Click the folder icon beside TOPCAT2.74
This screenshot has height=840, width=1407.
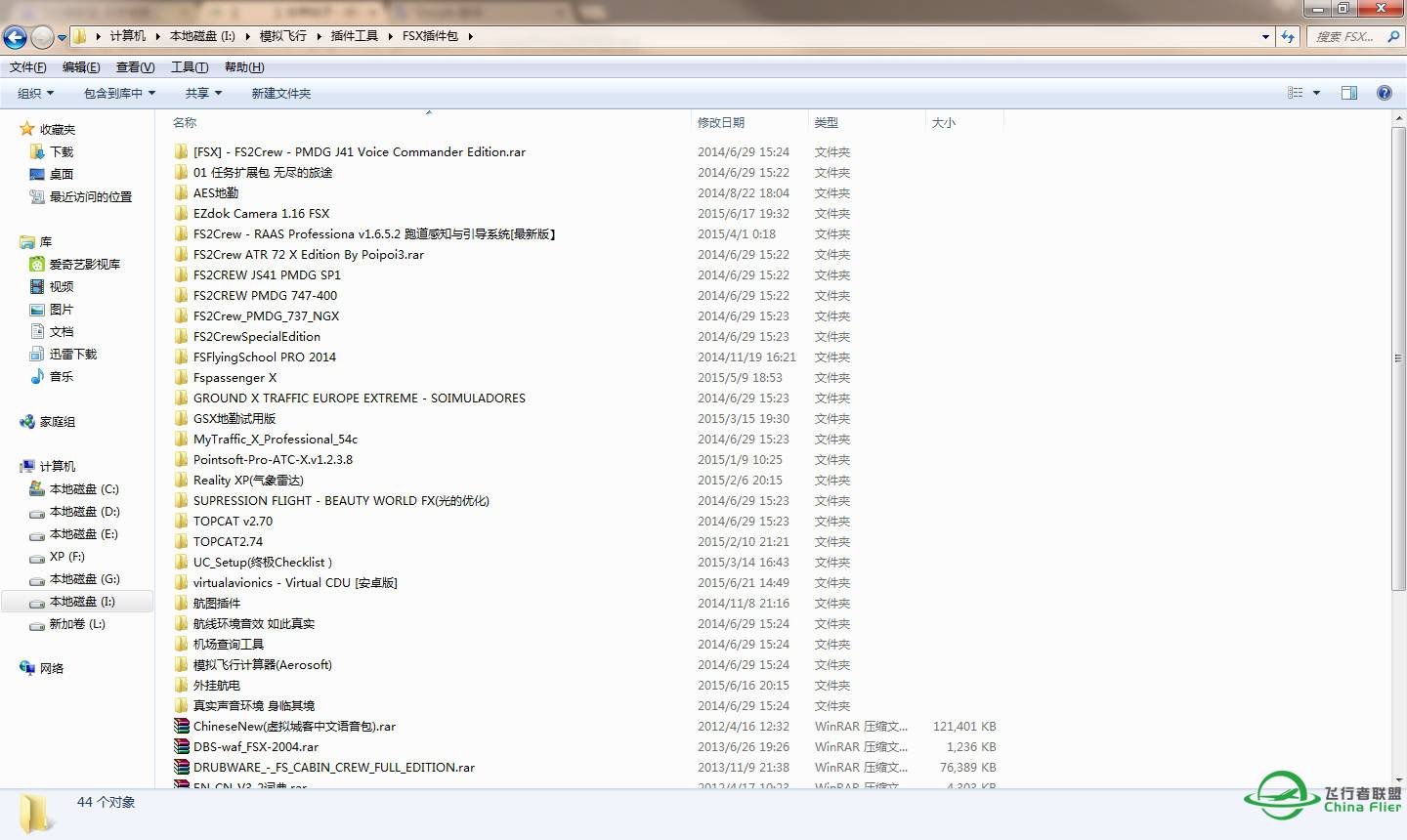[181, 541]
